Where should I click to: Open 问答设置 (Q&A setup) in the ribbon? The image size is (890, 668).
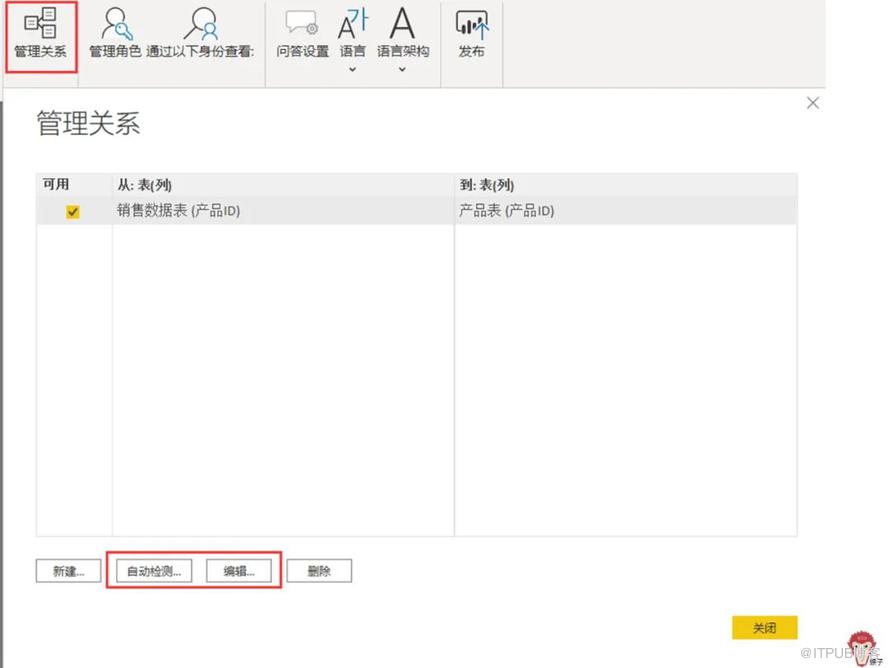tap(302, 24)
